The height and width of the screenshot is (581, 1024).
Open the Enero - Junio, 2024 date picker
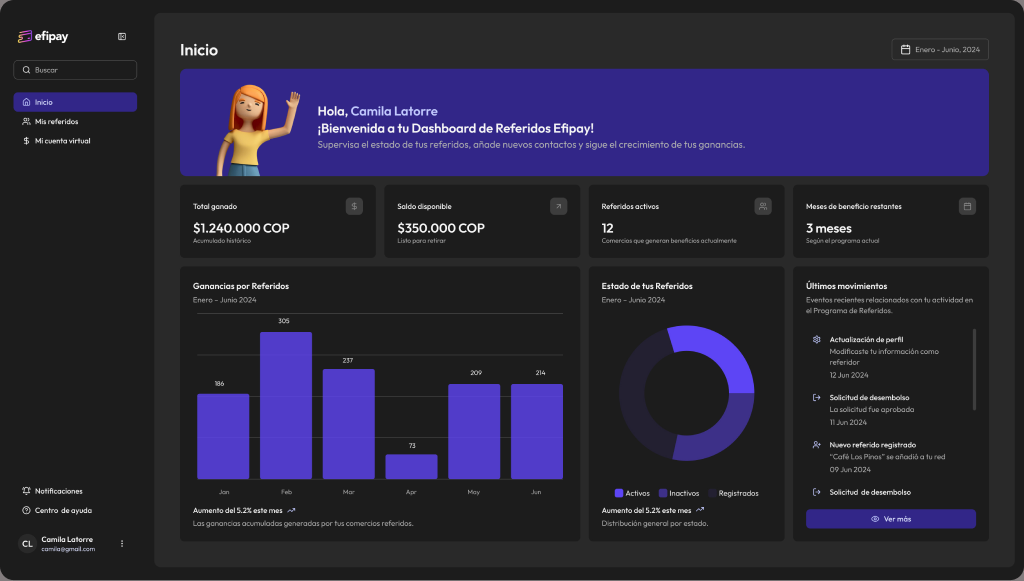pyautogui.click(x=940, y=50)
